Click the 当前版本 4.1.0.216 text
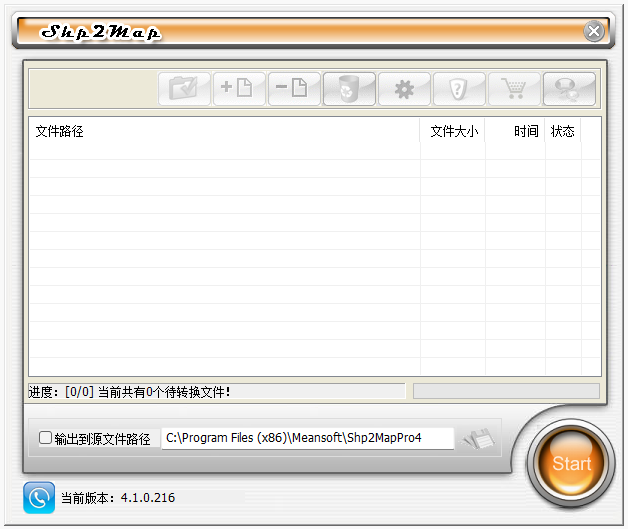 point(118,498)
